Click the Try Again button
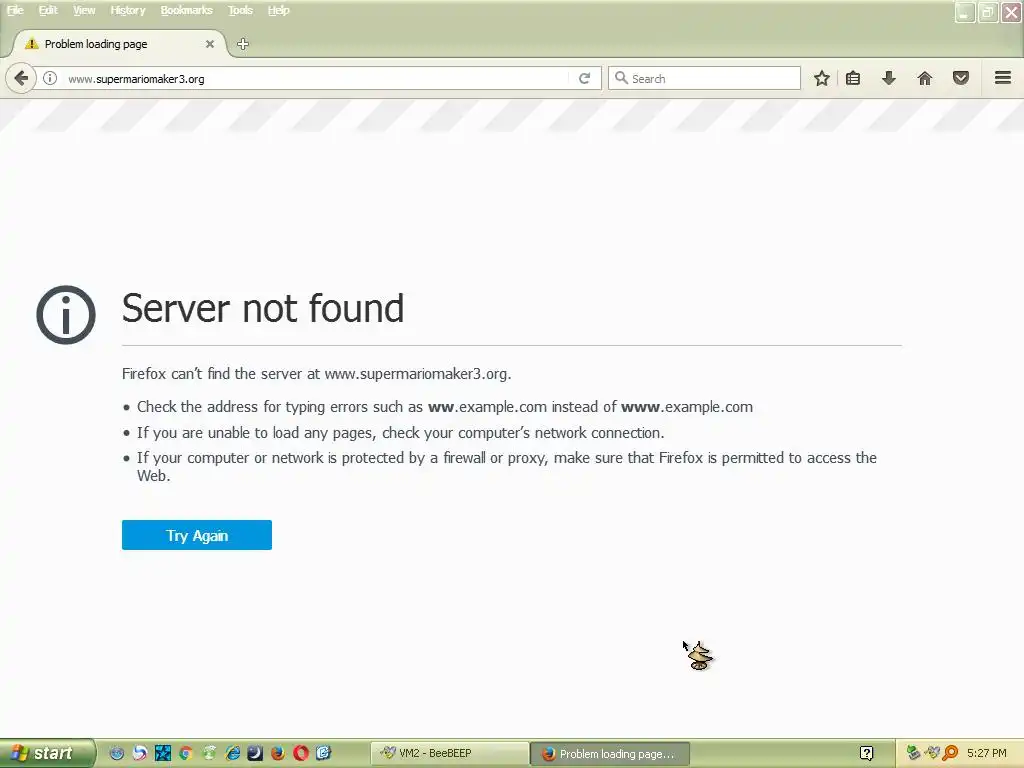Image resolution: width=1024 pixels, height=768 pixels. click(197, 535)
